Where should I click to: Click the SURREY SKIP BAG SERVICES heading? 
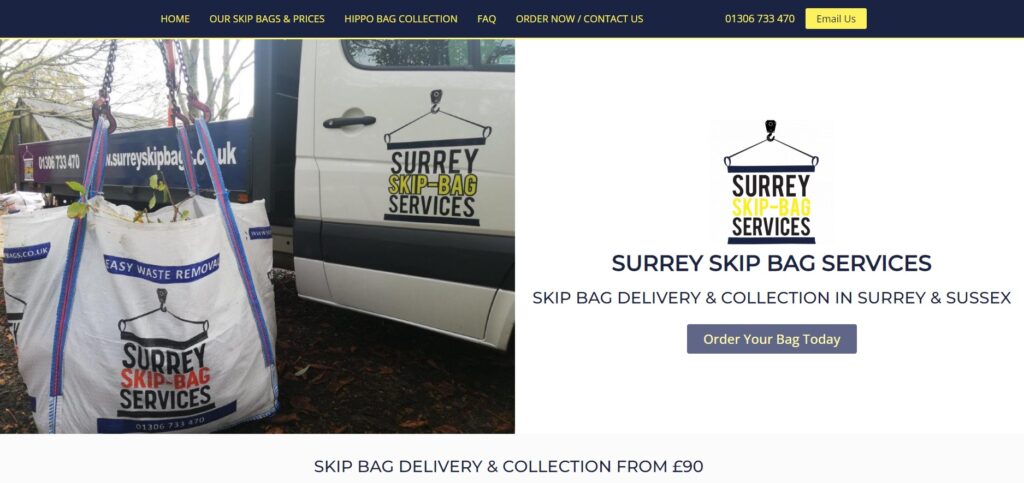click(771, 263)
